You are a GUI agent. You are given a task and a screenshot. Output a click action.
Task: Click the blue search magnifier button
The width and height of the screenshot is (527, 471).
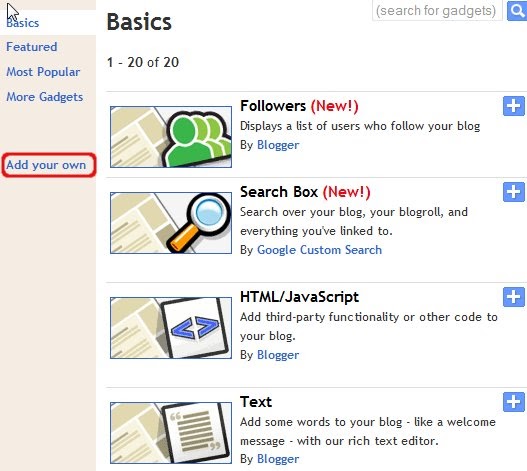517,11
